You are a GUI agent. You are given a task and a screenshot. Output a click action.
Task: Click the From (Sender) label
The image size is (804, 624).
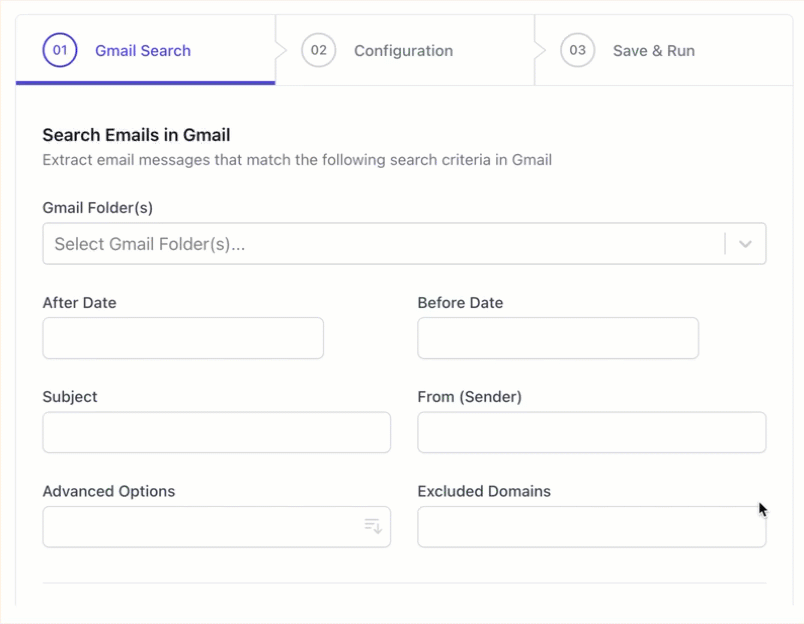click(x=469, y=397)
